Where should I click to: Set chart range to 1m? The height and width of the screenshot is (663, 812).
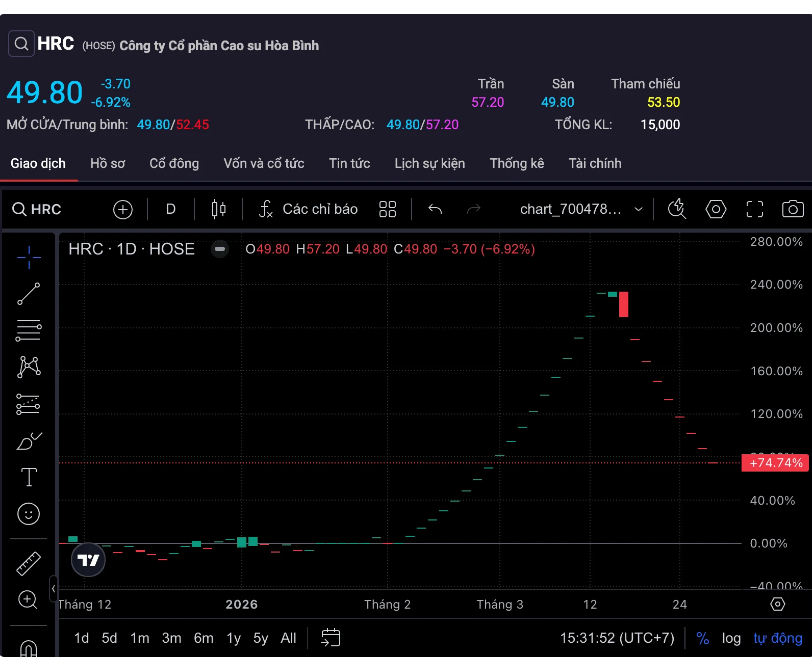tap(139, 638)
